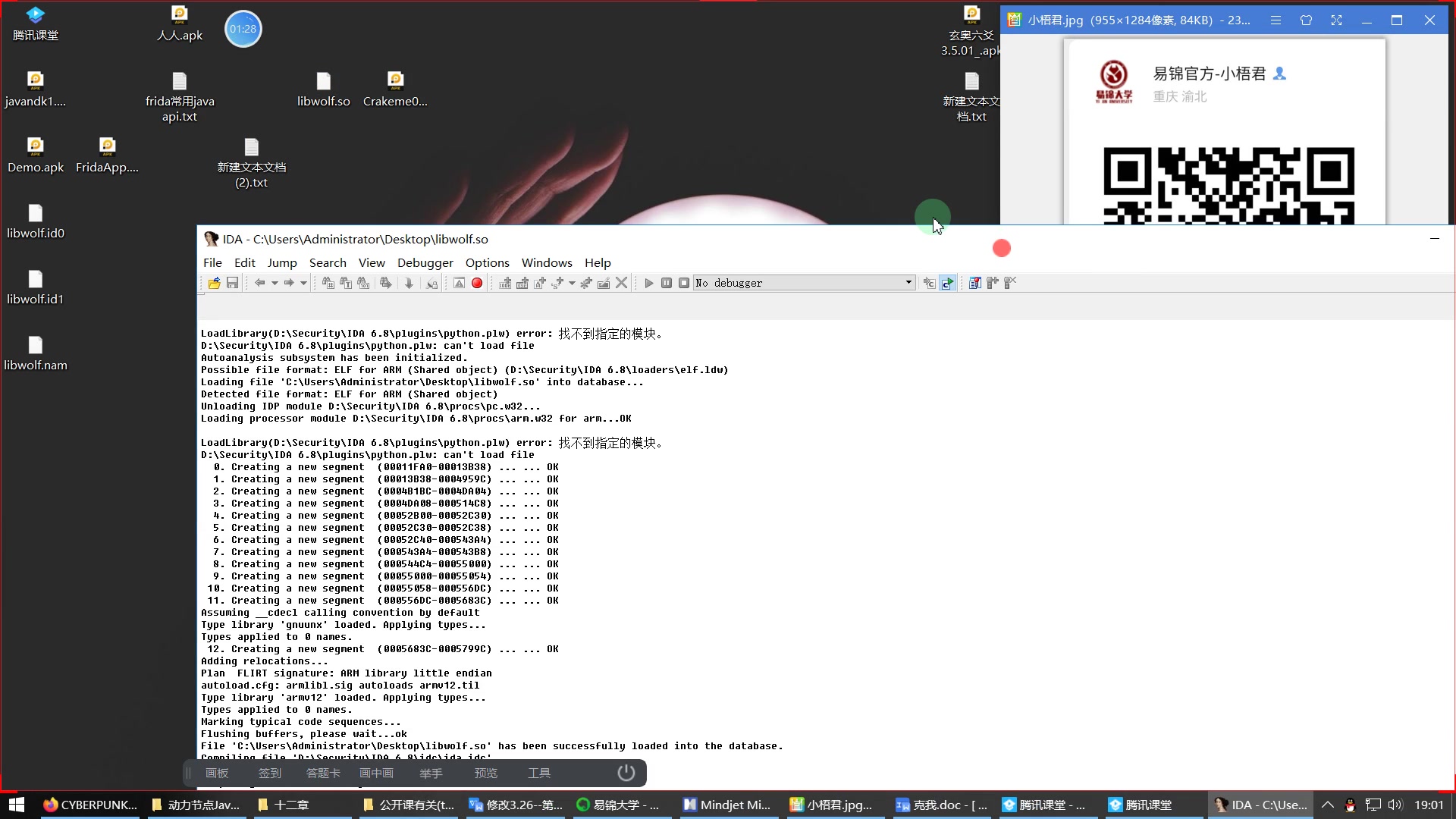Click 举手 in the floating classroom bar
Image resolution: width=1456 pixels, height=819 pixels.
(431, 773)
